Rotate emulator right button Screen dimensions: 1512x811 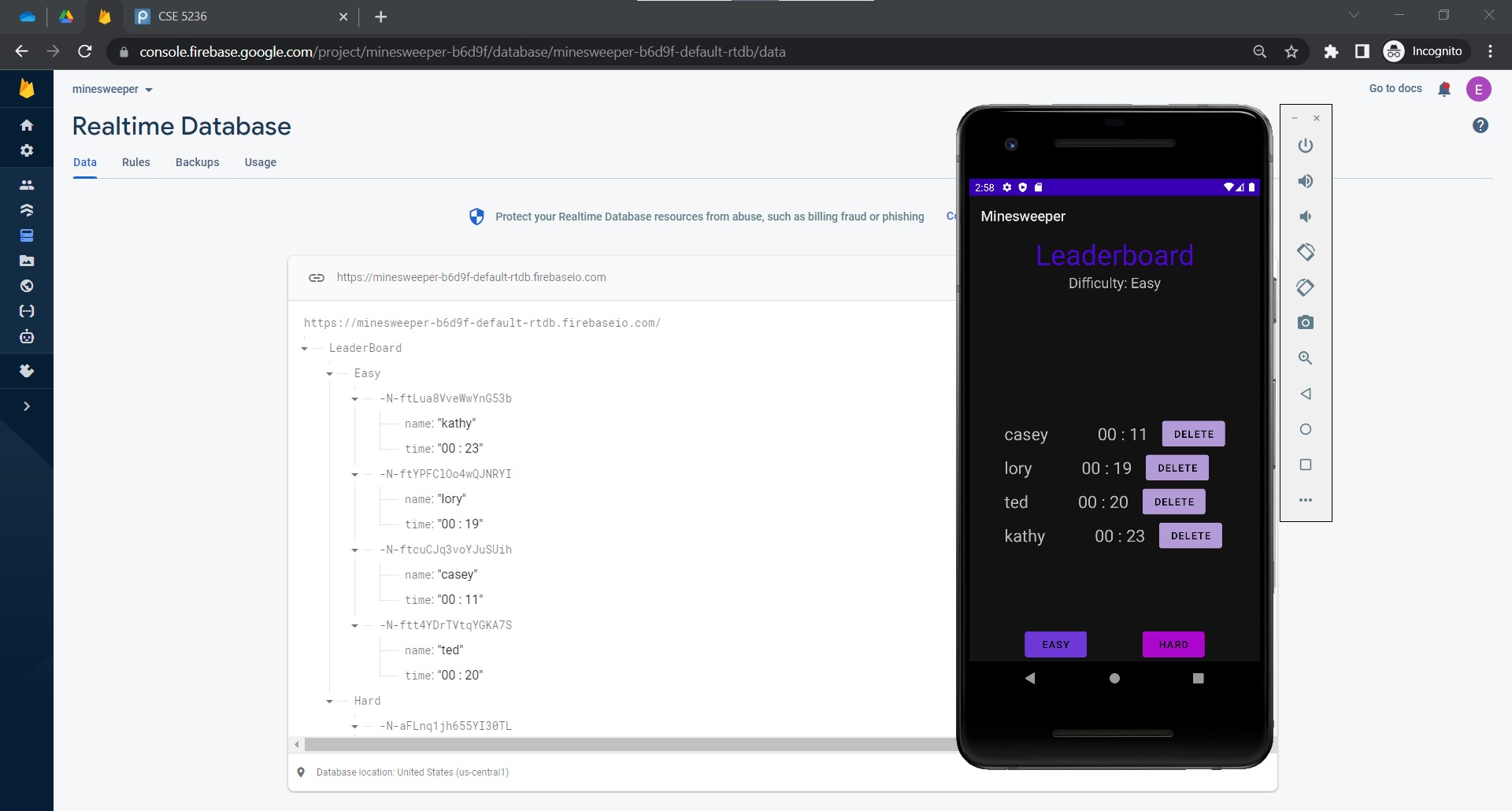(1306, 287)
